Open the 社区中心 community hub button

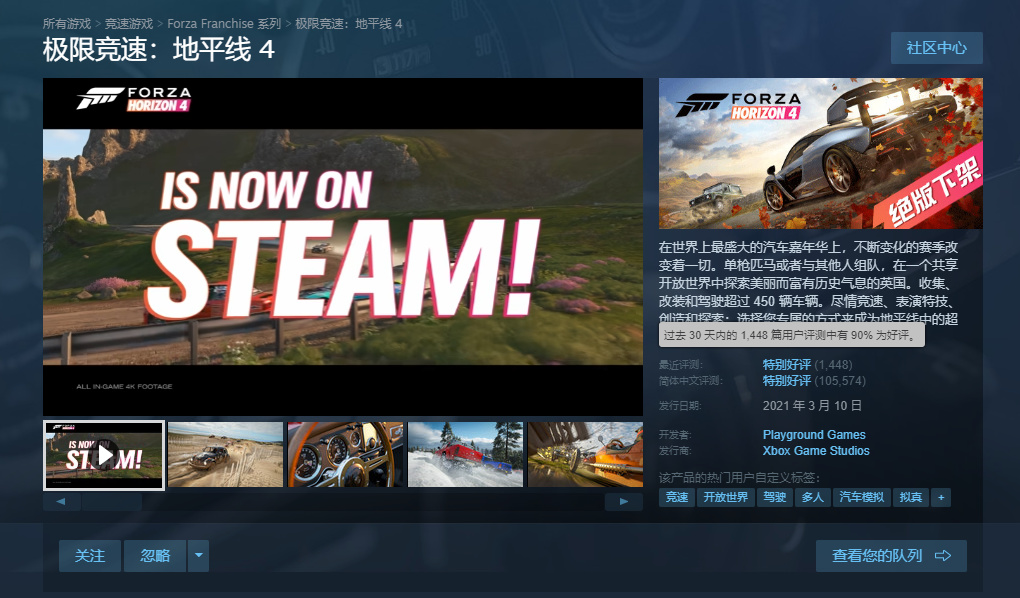click(937, 48)
